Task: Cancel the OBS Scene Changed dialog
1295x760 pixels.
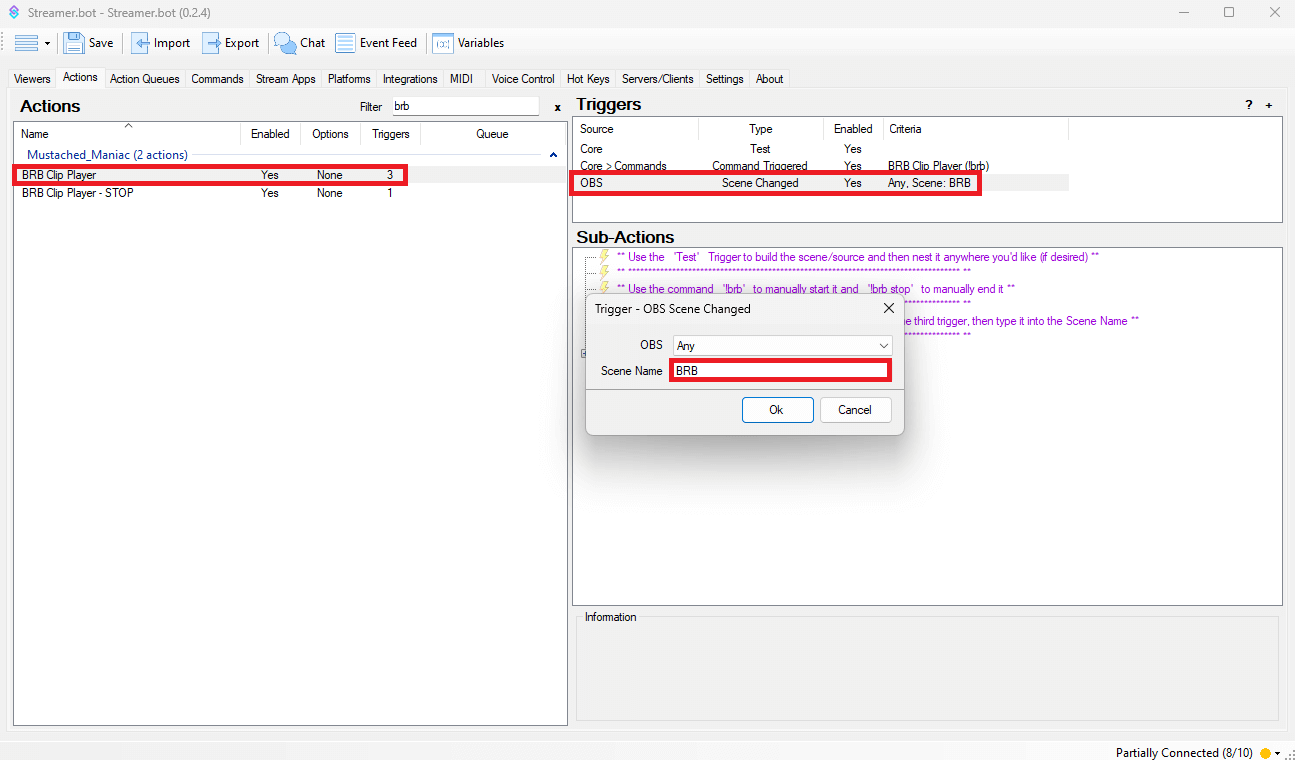Action: point(854,410)
